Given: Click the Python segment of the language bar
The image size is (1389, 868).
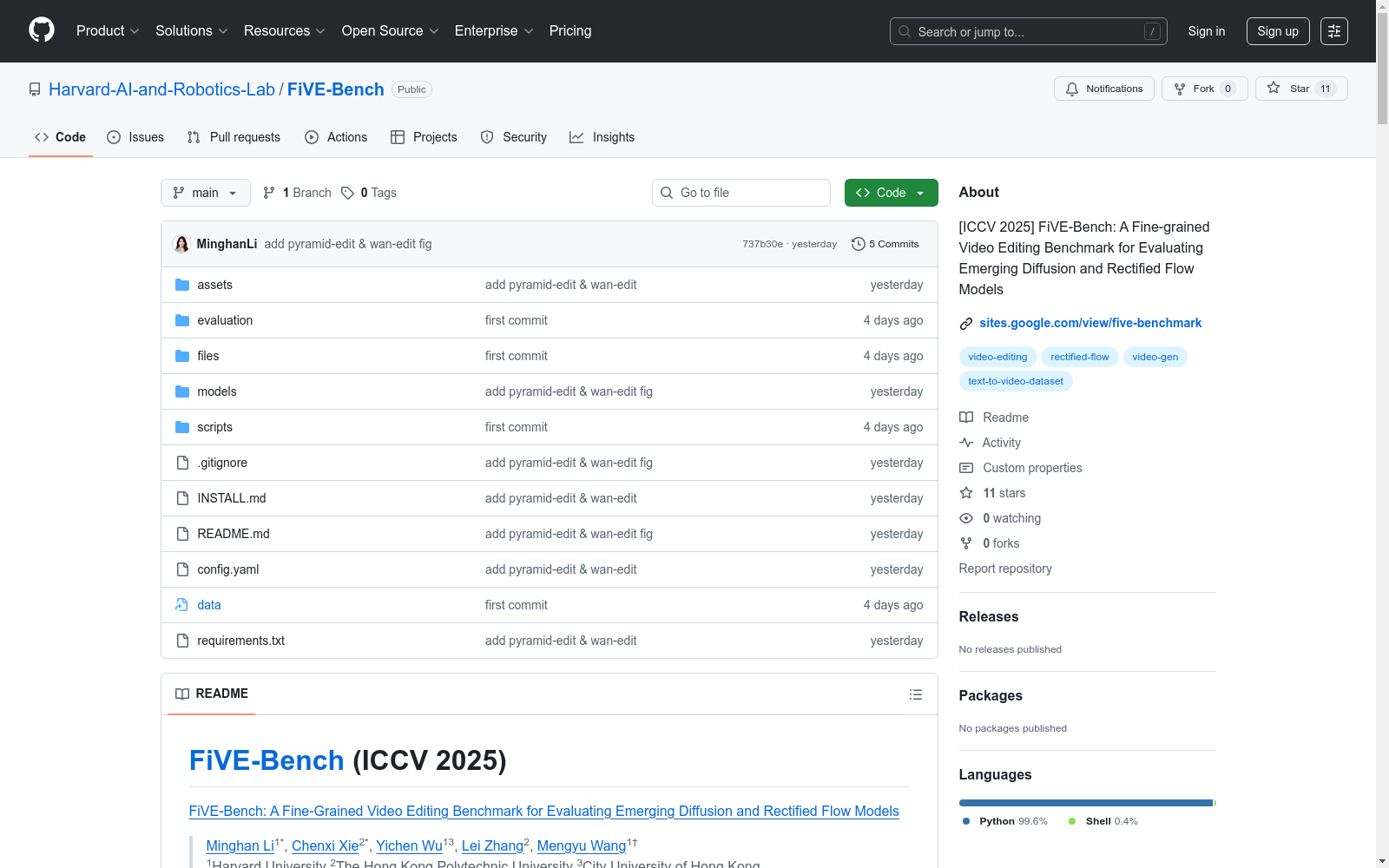Looking at the screenshot, I should [x=1085, y=803].
